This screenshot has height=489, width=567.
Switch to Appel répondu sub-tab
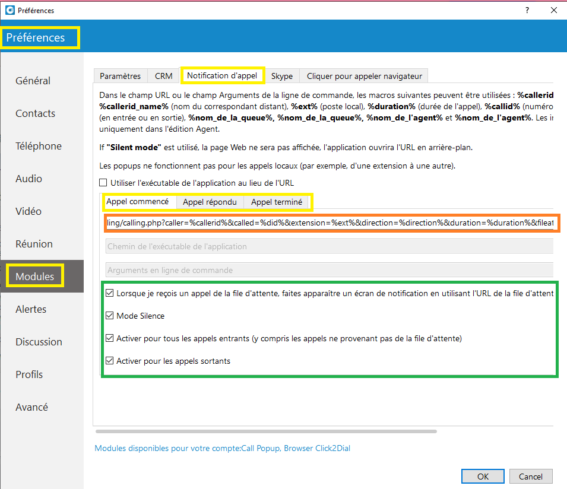pos(210,202)
